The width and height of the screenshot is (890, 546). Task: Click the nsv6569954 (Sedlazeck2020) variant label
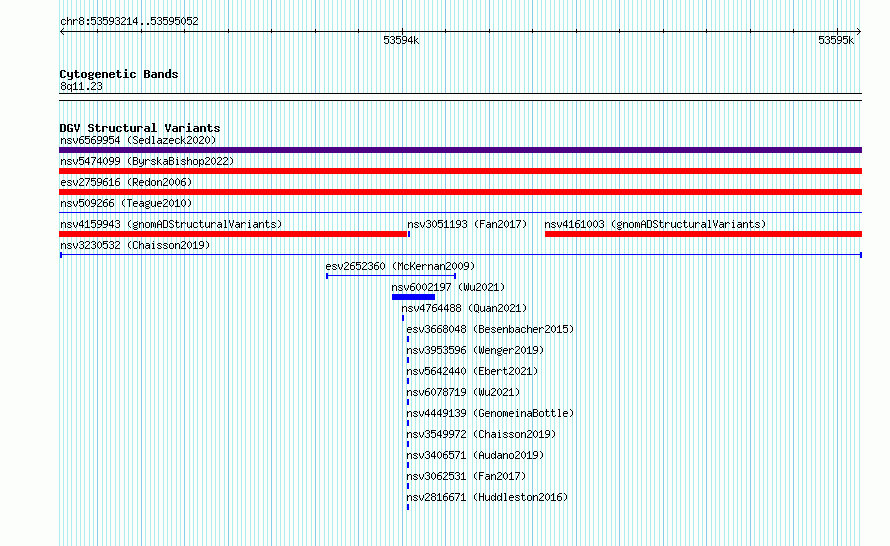pos(138,140)
